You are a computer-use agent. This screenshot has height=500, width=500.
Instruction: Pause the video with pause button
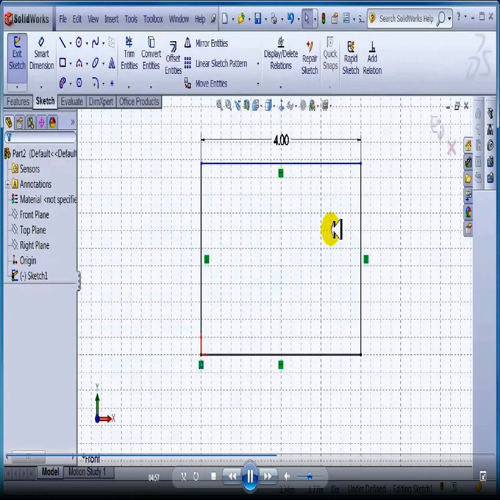click(250, 476)
